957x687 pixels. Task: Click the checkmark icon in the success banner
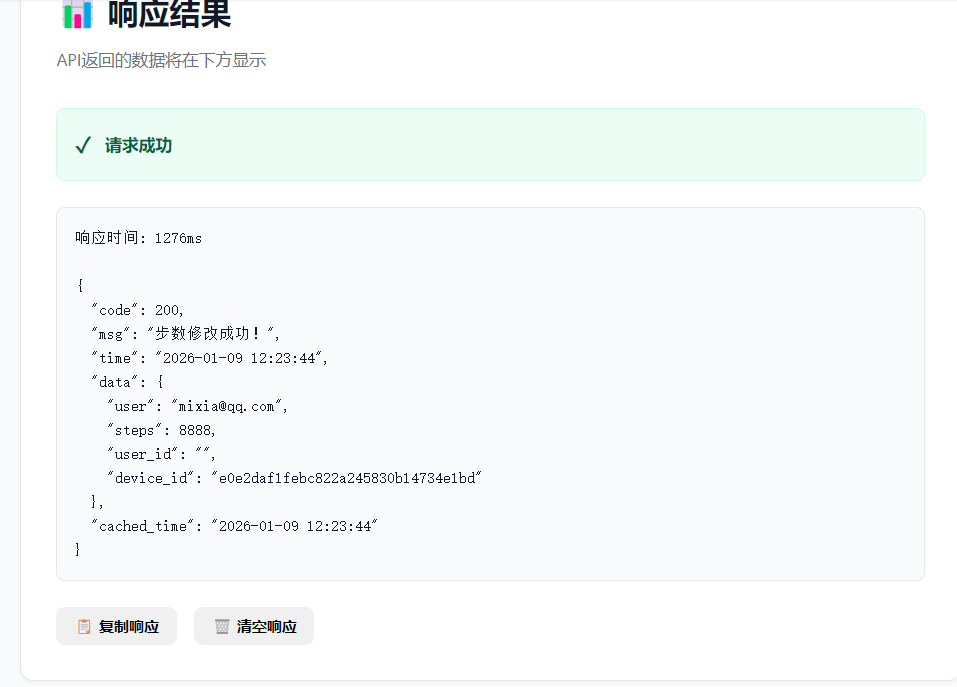[x=84, y=144]
